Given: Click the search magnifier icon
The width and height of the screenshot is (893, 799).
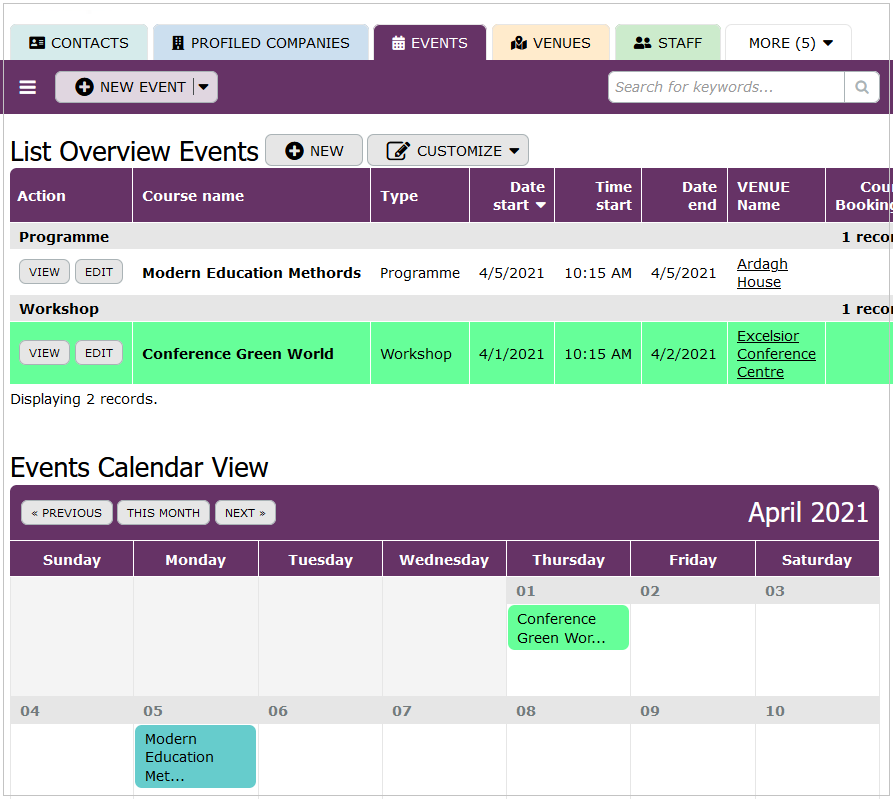Looking at the screenshot, I should (861, 88).
